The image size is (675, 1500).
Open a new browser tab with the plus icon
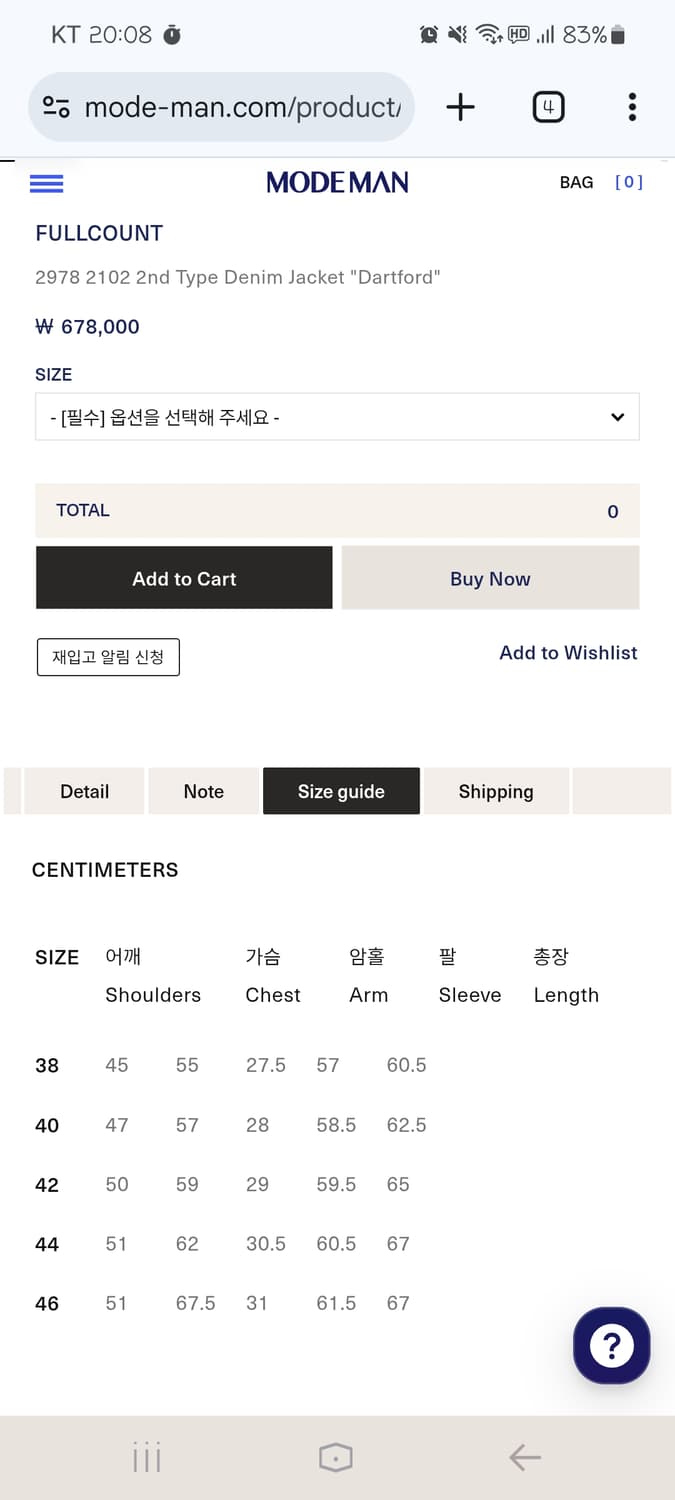click(x=460, y=107)
